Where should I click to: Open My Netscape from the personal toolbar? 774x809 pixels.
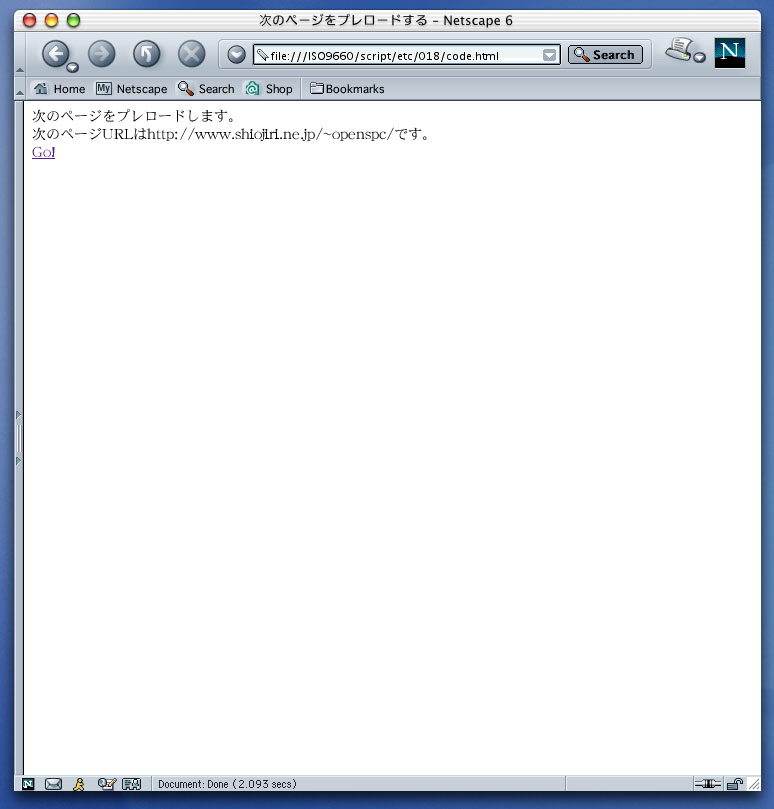click(x=132, y=89)
